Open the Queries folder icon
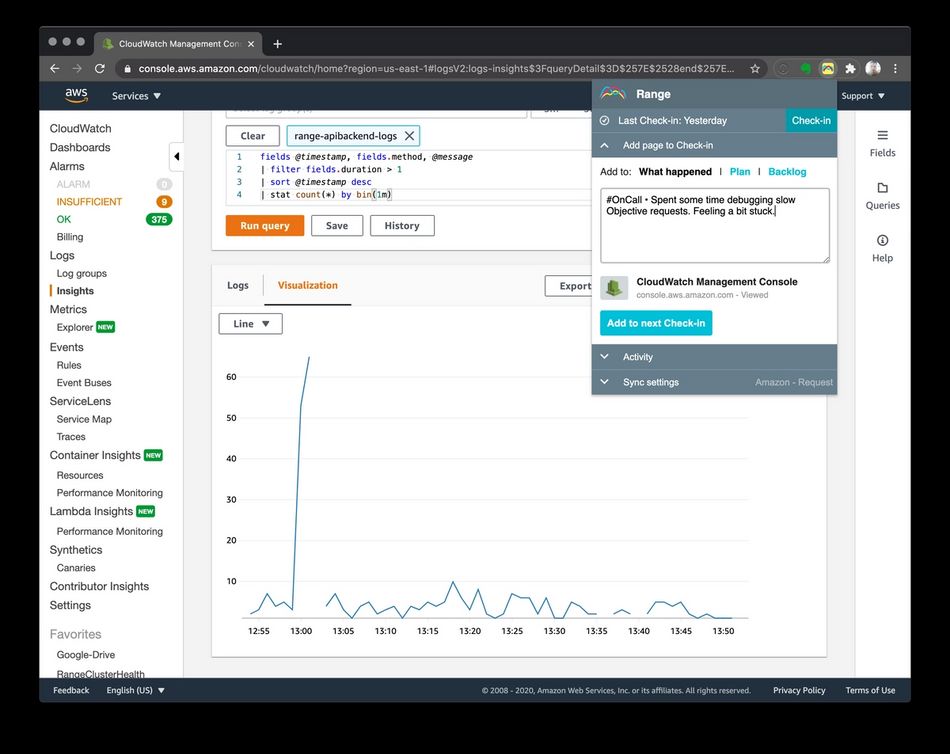The image size is (950, 754). [882, 188]
